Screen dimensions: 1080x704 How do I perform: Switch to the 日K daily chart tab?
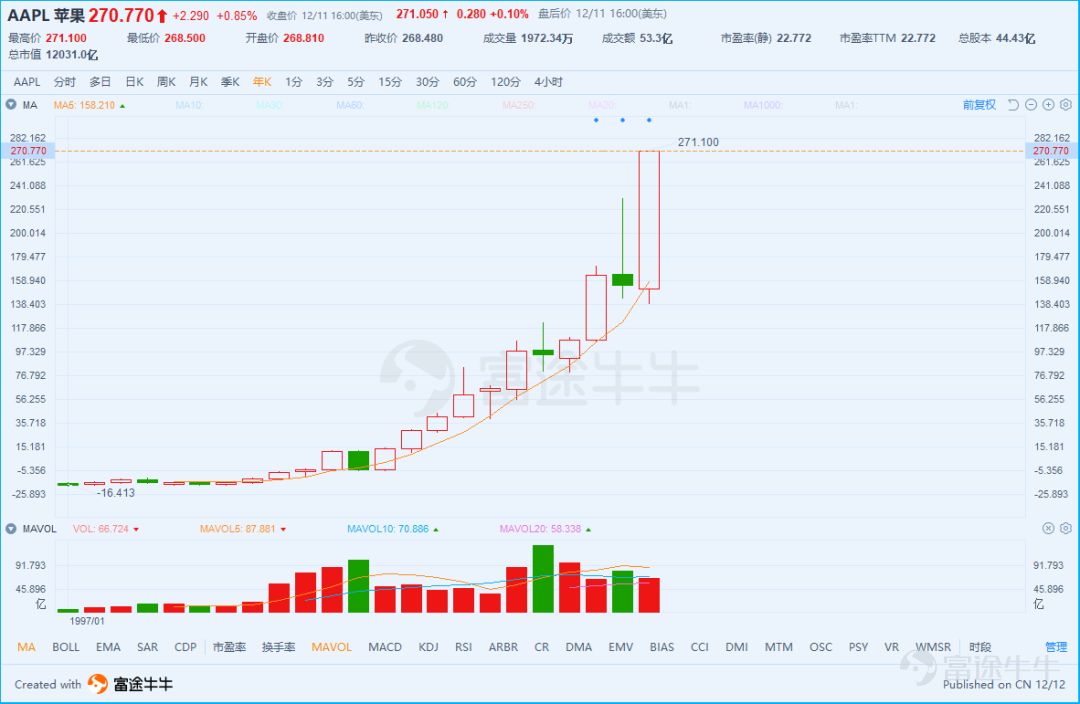click(x=134, y=82)
